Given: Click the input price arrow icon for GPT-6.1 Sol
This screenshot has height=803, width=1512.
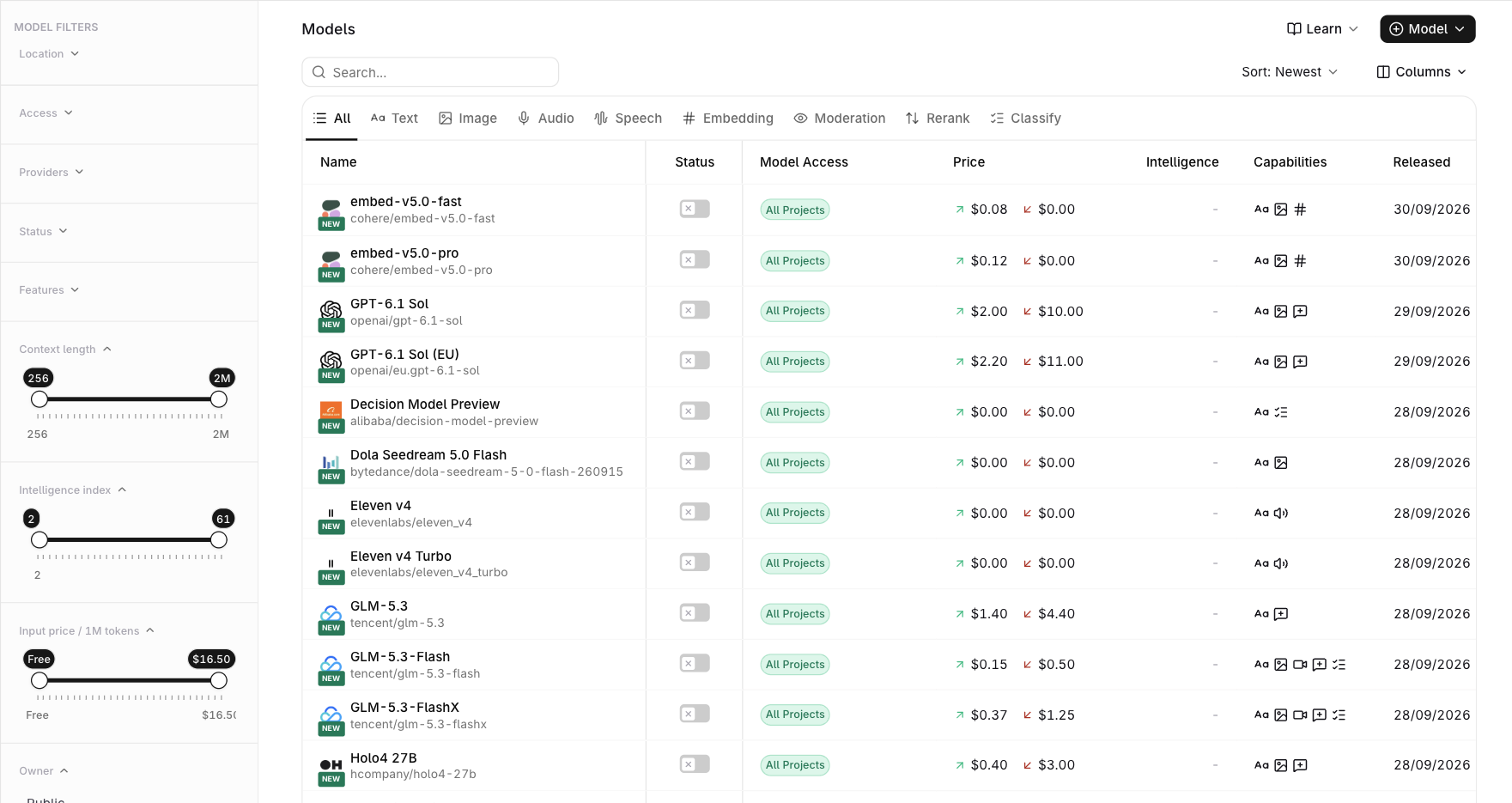Looking at the screenshot, I should pyautogui.click(x=960, y=312).
